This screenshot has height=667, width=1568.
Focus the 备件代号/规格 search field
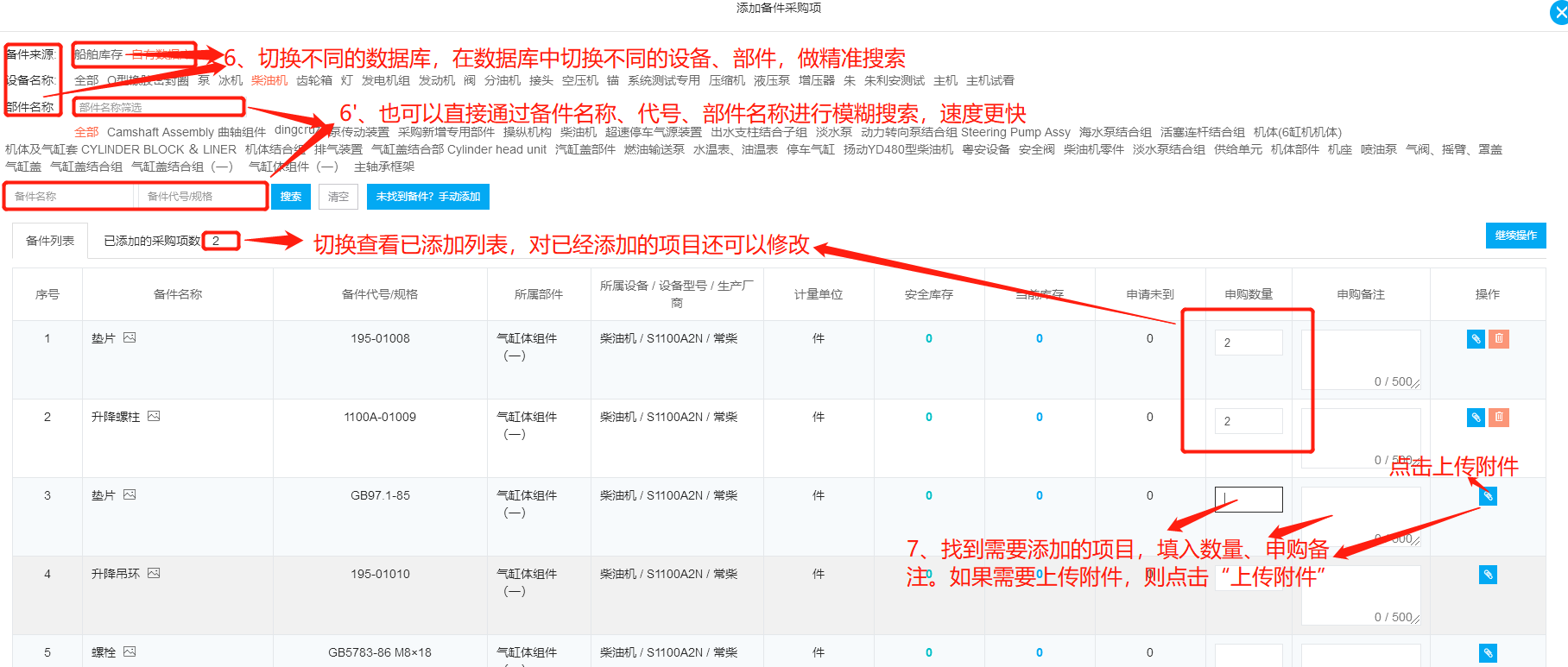pos(201,197)
